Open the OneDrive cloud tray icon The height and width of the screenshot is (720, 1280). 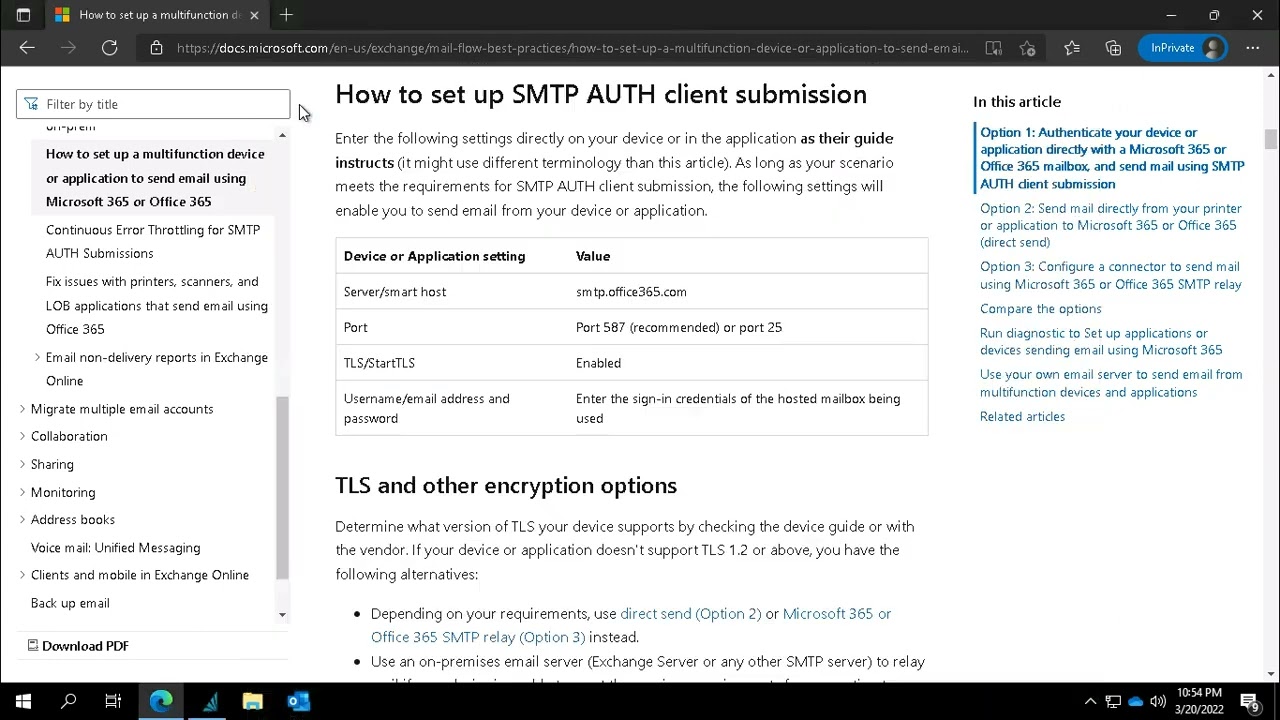pyautogui.click(x=1136, y=702)
